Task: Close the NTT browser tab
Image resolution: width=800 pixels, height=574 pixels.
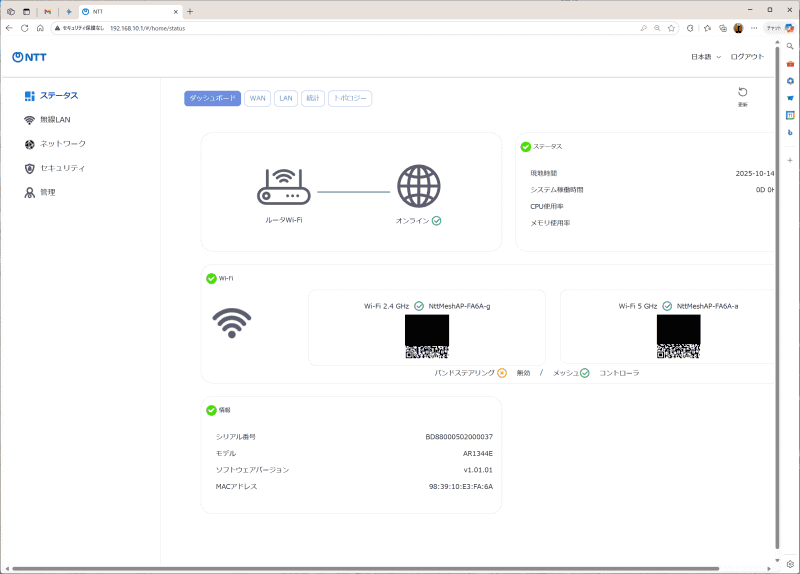Action: (176, 11)
